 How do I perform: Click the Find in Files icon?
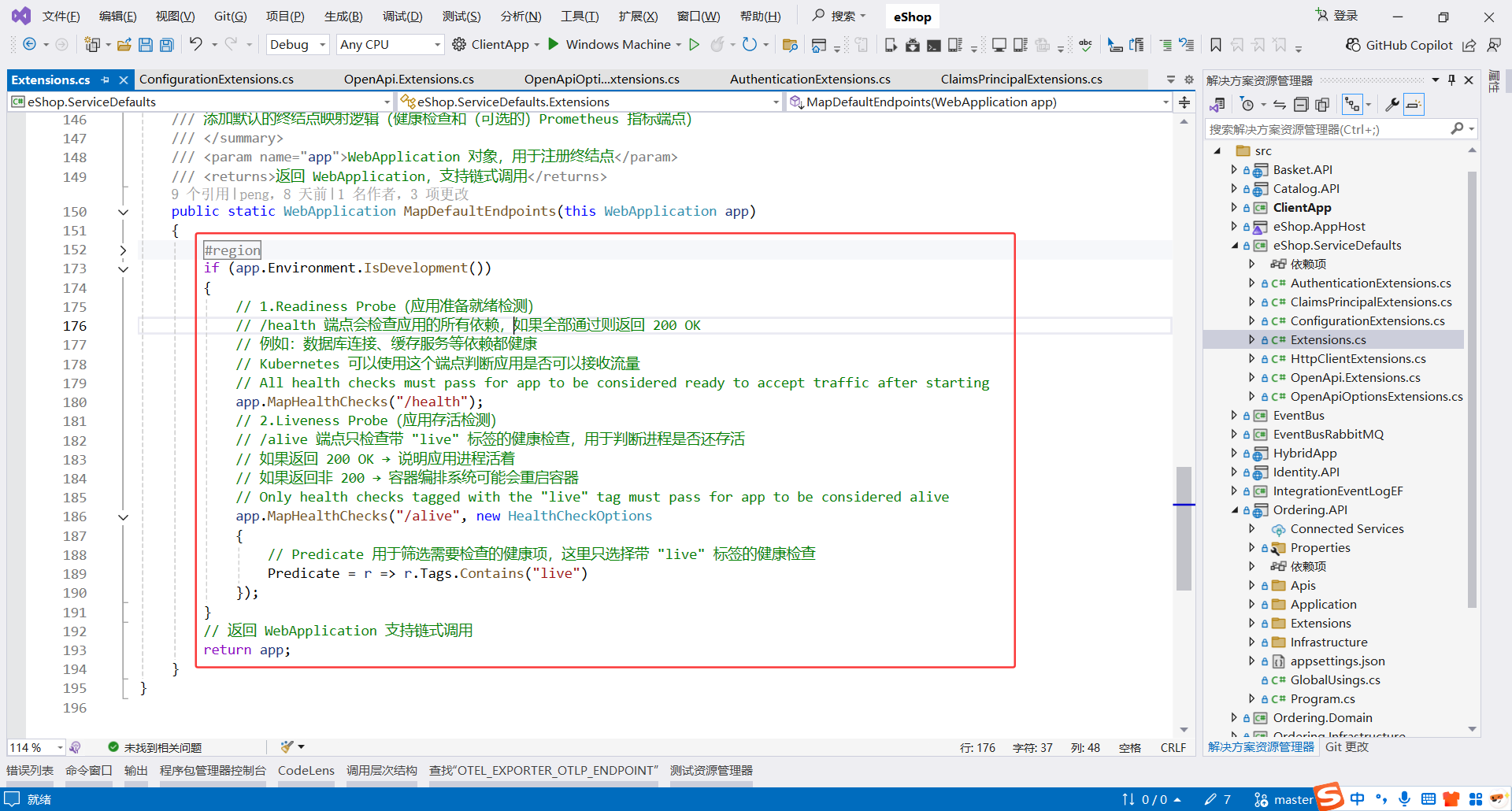[x=790, y=45]
